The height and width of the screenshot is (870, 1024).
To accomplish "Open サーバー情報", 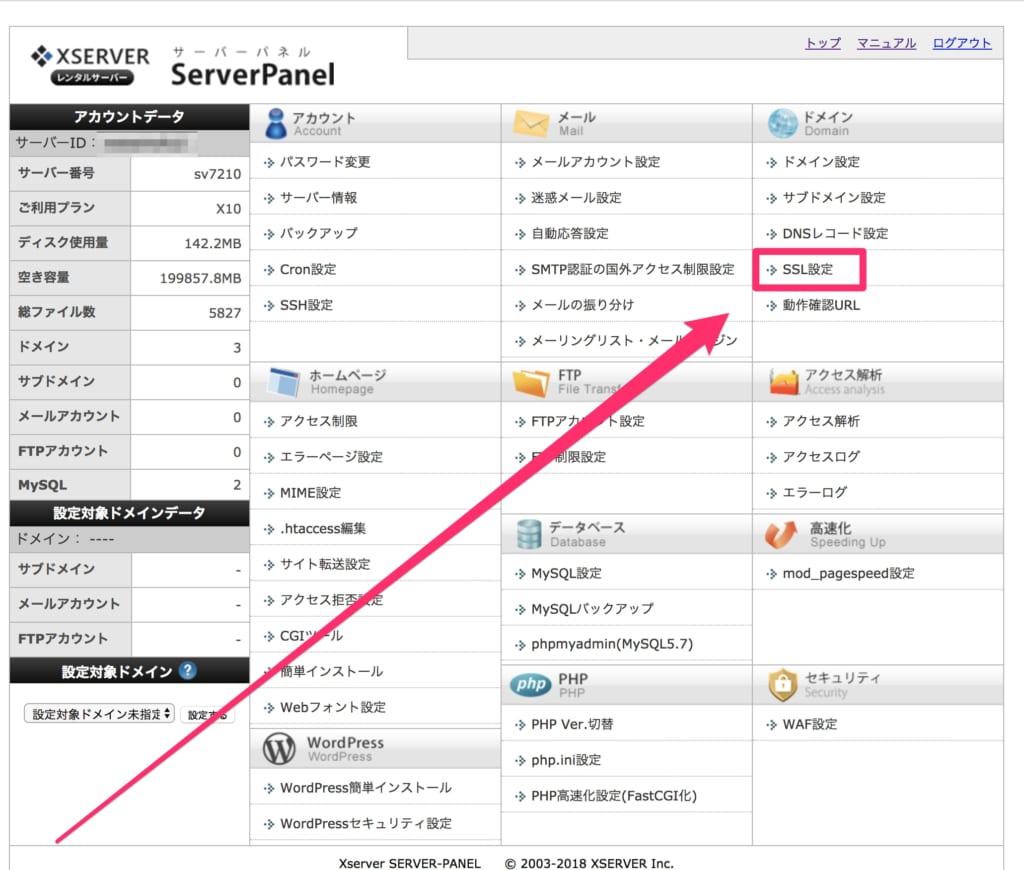I will 318,198.
